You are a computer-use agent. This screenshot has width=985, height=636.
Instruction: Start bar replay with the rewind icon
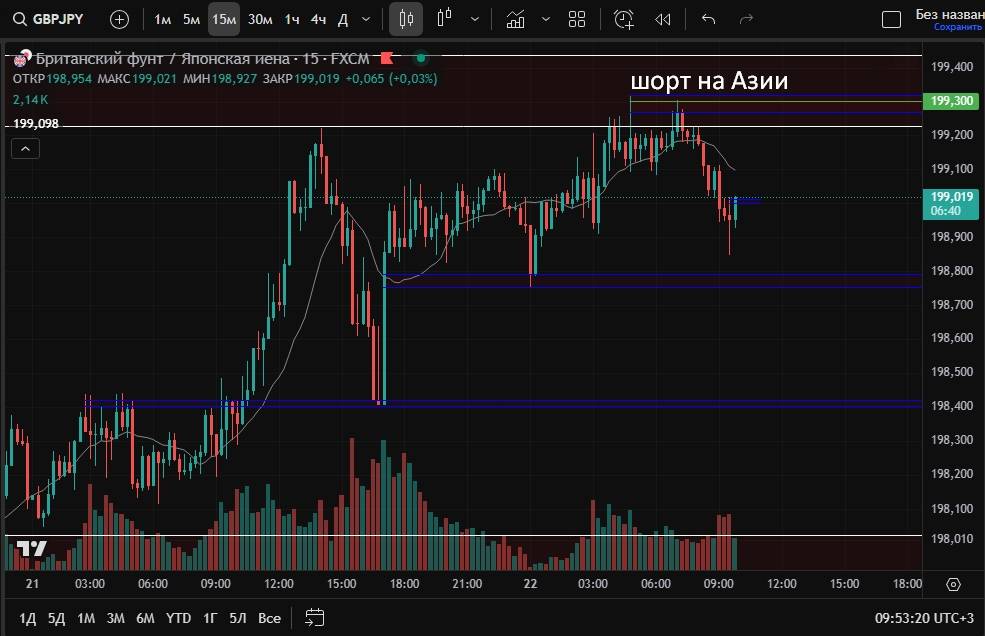click(x=662, y=19)
